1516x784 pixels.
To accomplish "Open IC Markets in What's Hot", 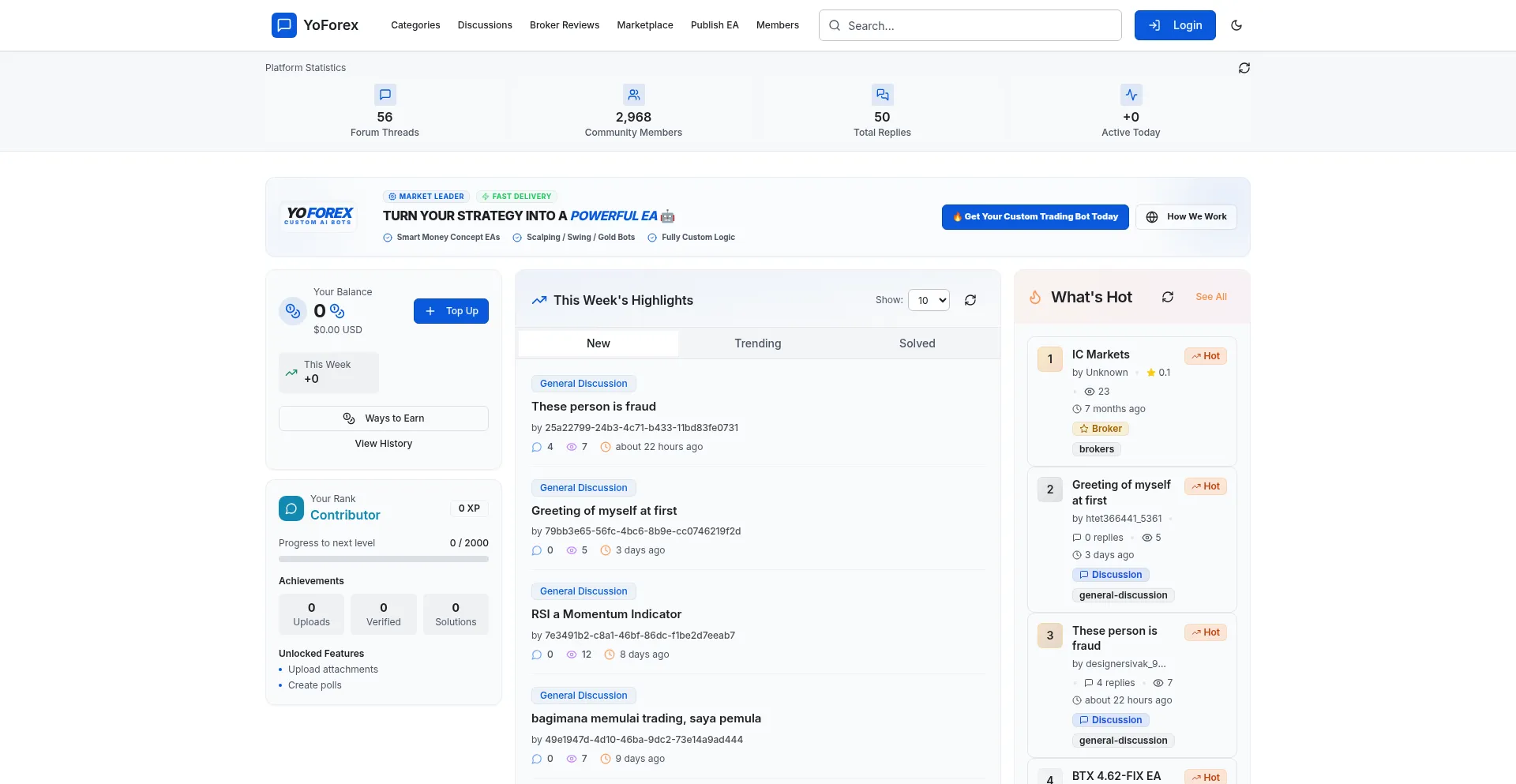I will click(1101, 354).
